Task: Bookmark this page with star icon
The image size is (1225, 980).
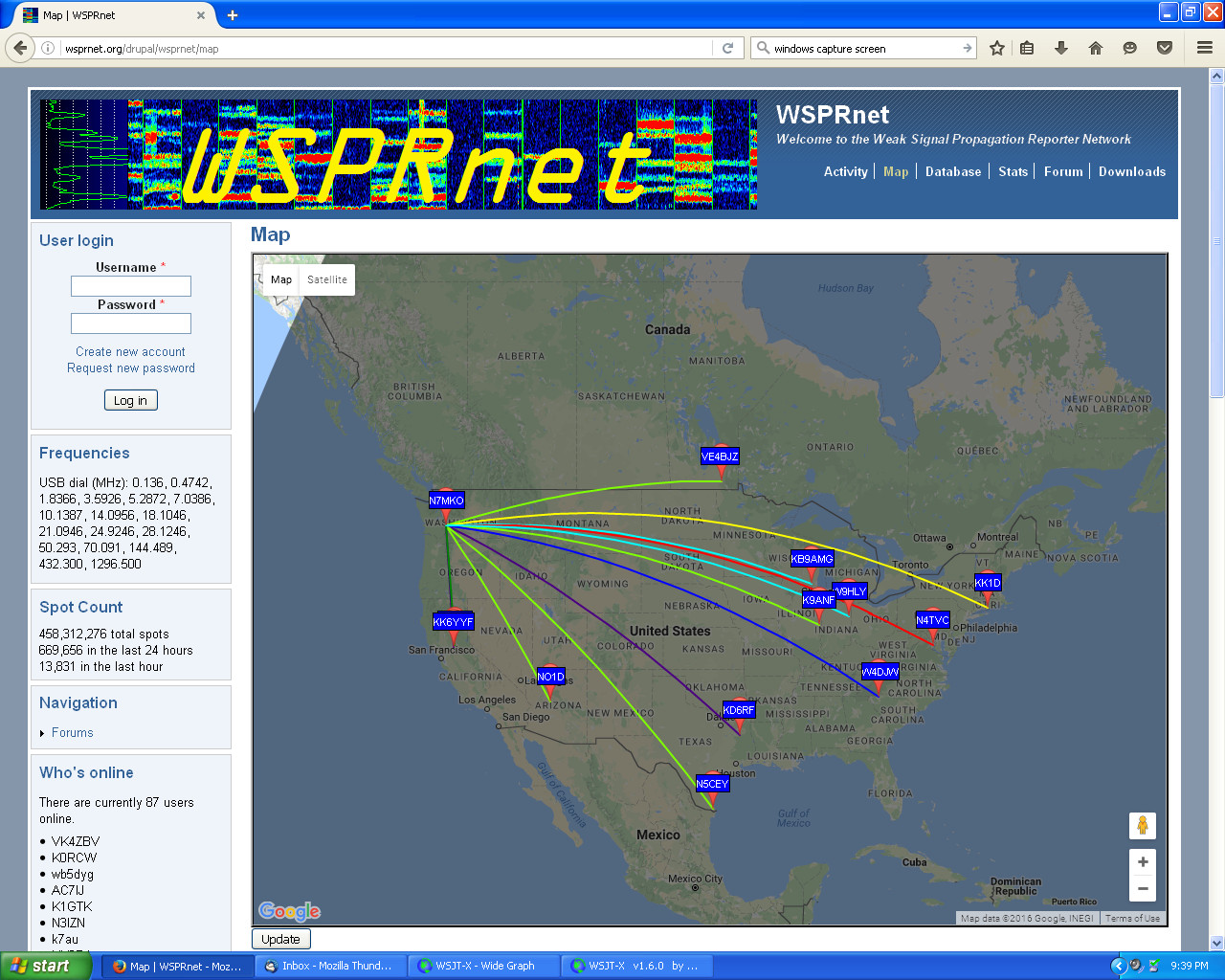Action: click(997, 48)
